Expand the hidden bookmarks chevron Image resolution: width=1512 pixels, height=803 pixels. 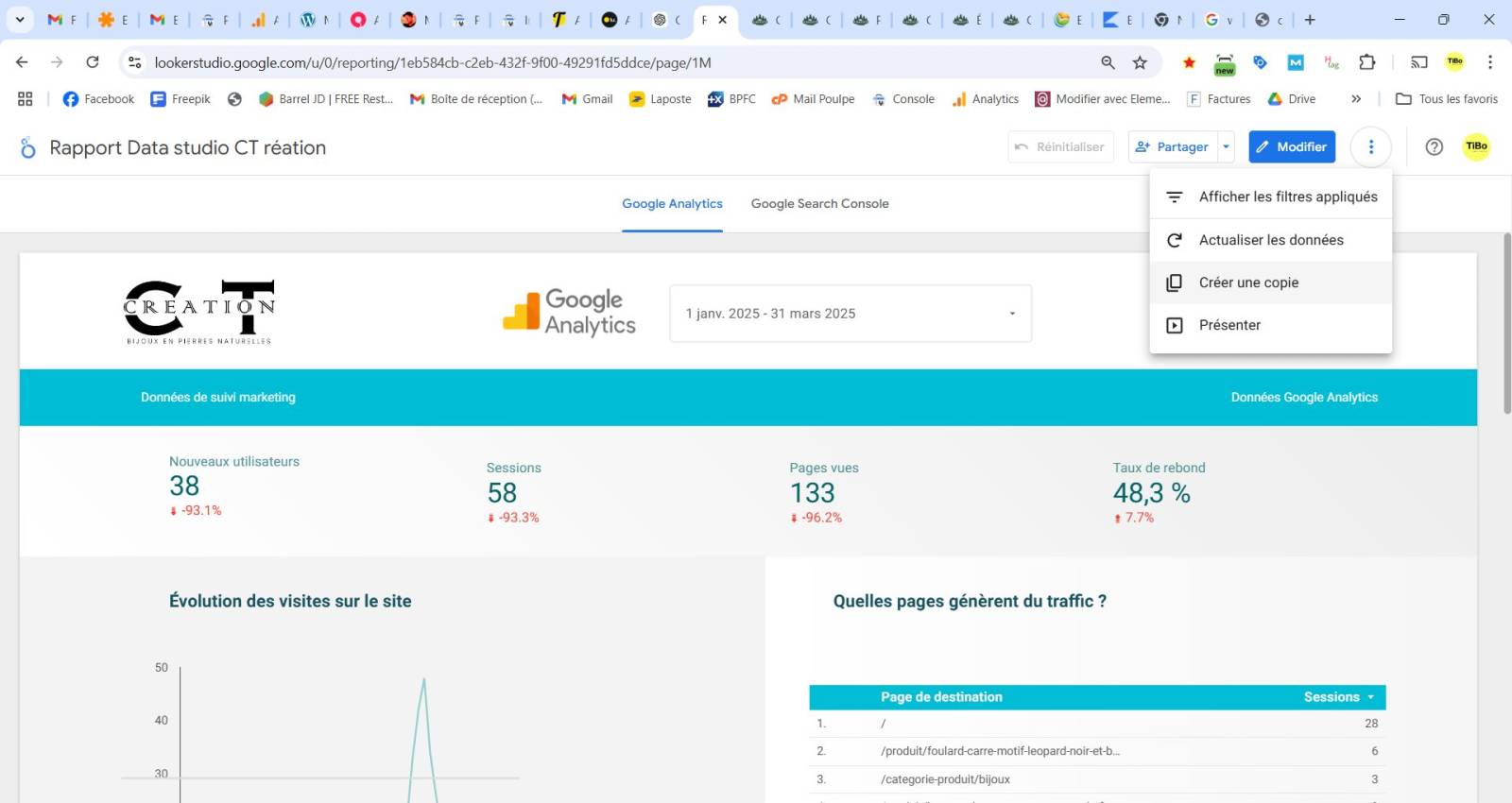(1356, 99)
